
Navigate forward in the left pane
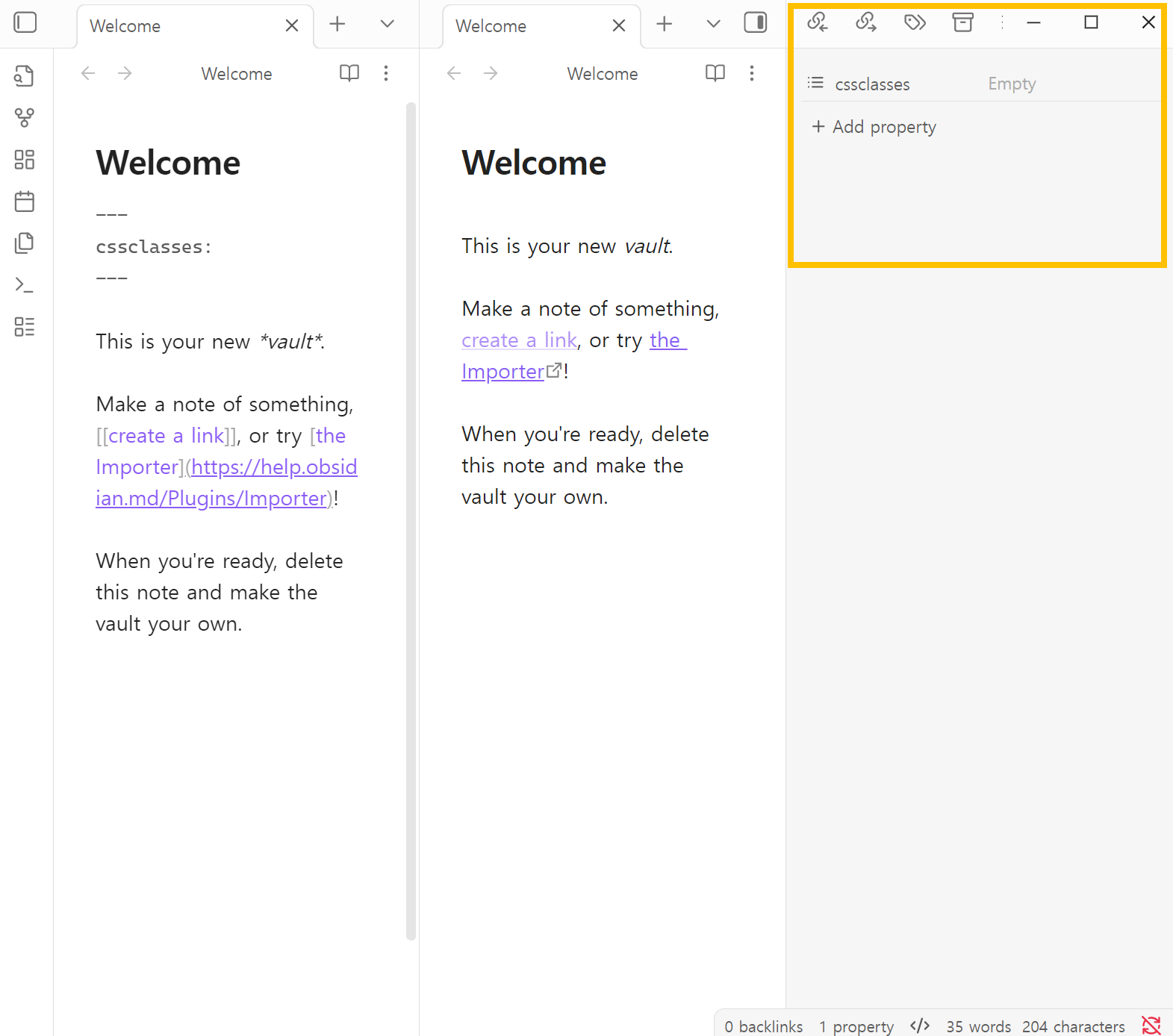[125, 73]
